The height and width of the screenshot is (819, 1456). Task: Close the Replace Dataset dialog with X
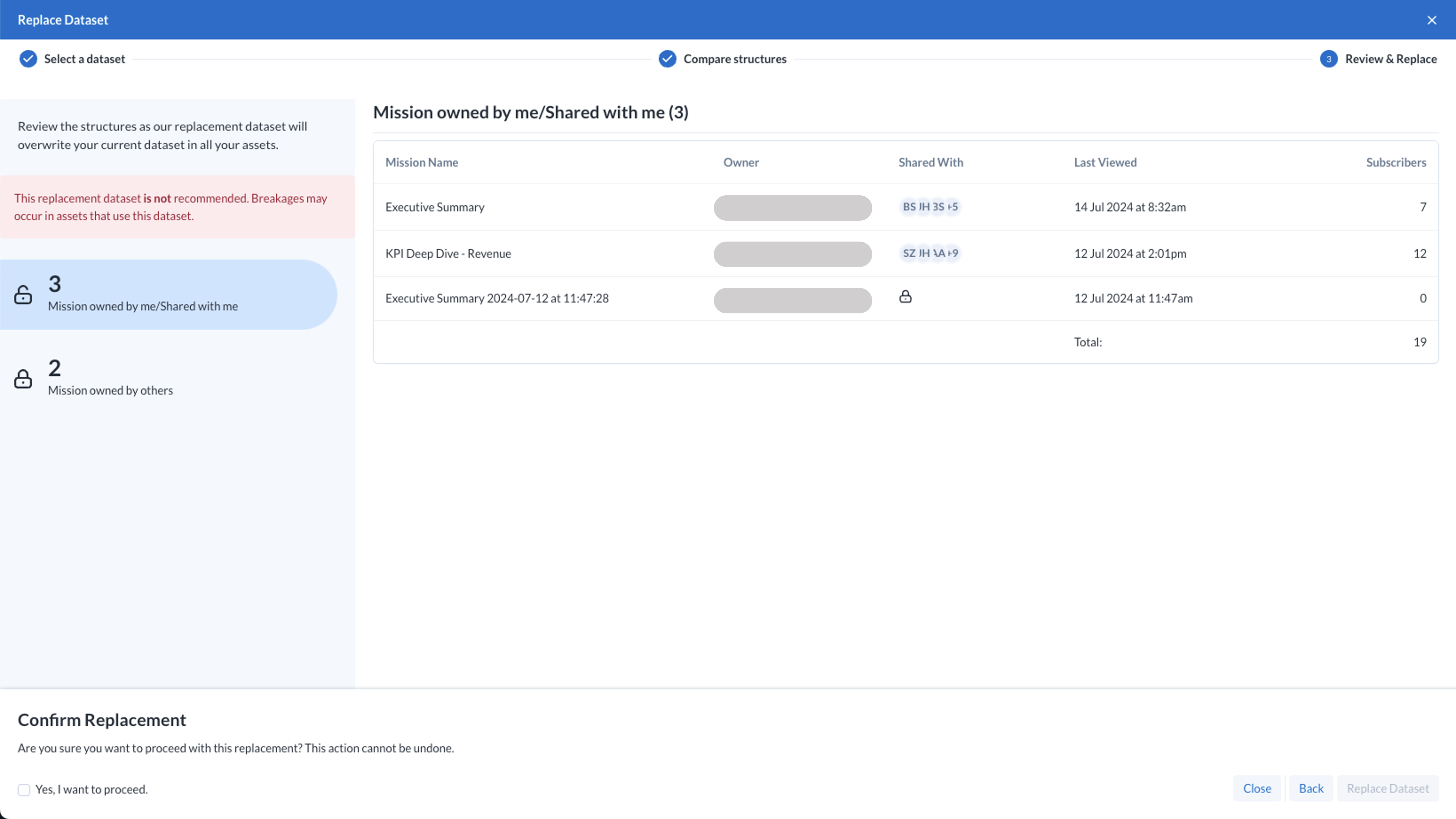tap(1431, 20)
